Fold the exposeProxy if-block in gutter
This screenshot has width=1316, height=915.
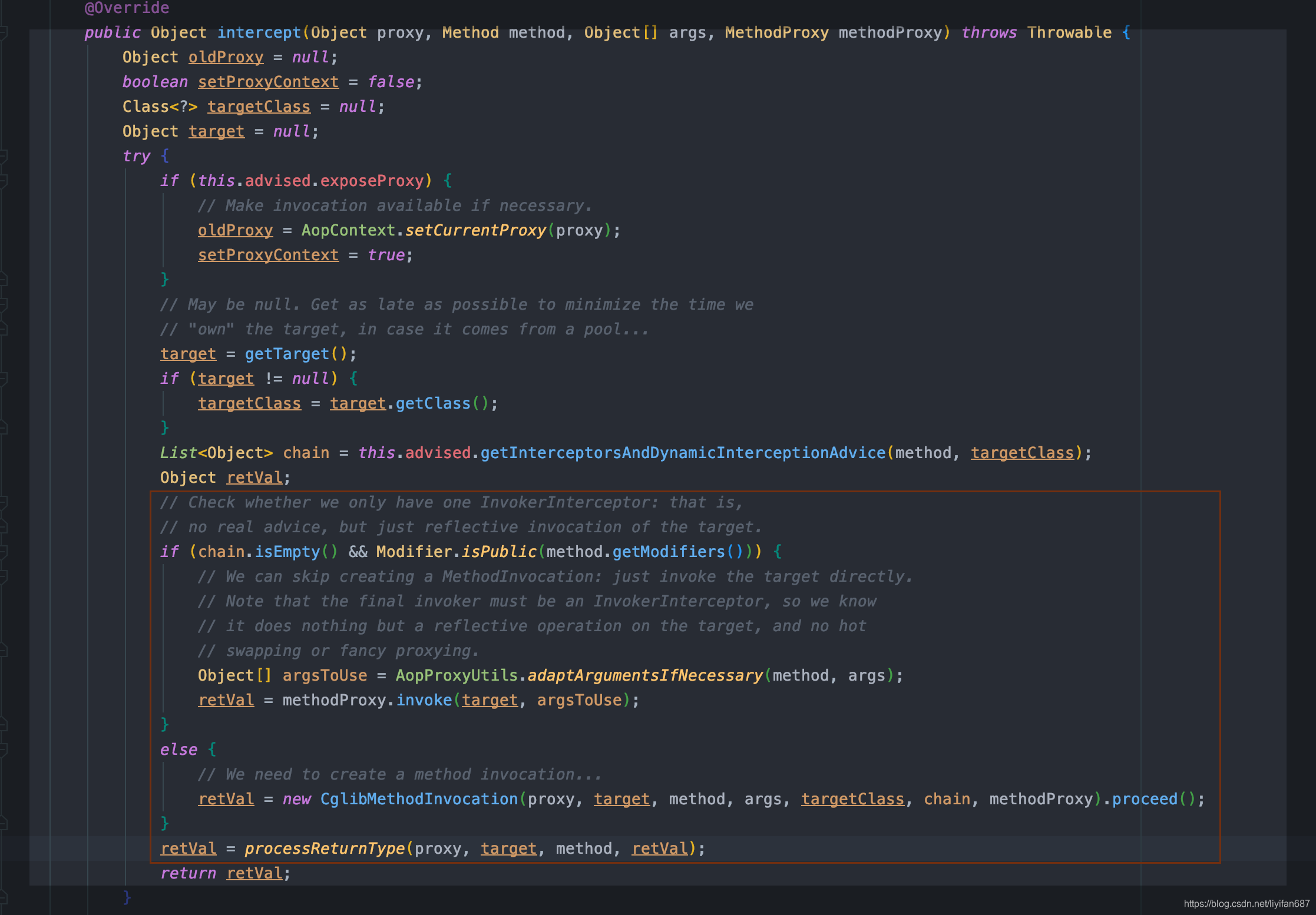(3, 181)
